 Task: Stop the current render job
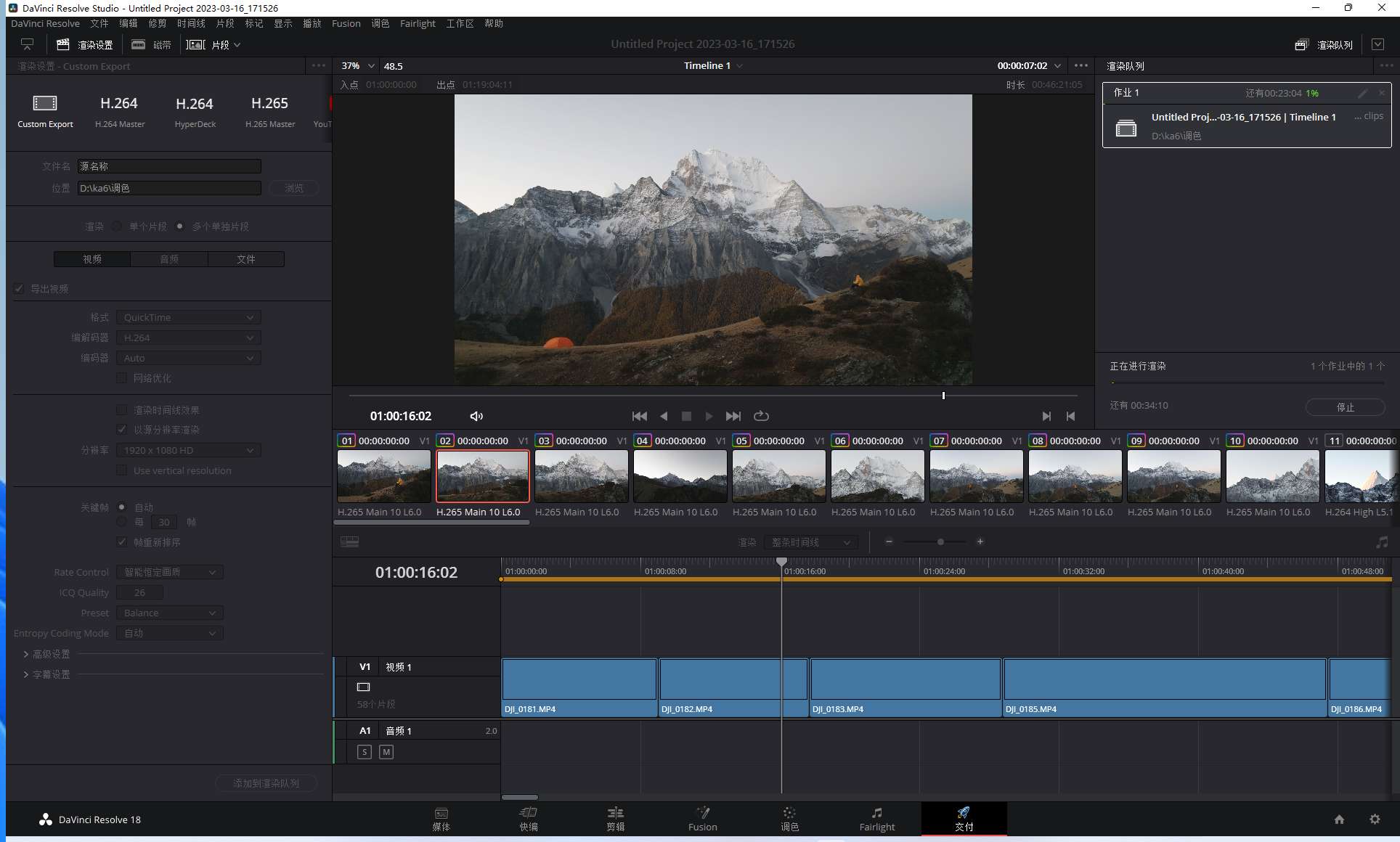point(1345,407)
